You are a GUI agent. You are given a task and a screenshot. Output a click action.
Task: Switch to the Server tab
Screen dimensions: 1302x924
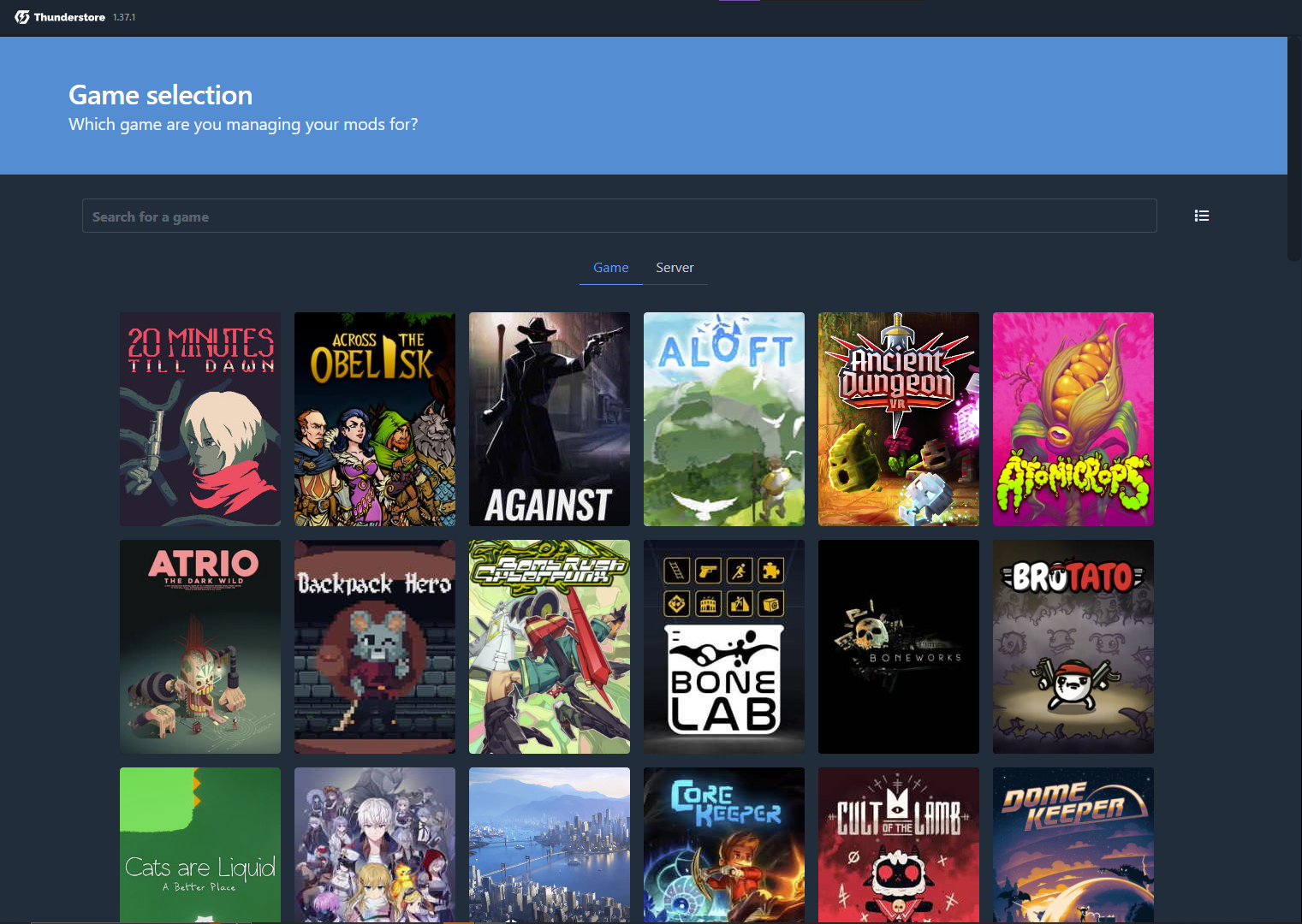tap(675, 268)
